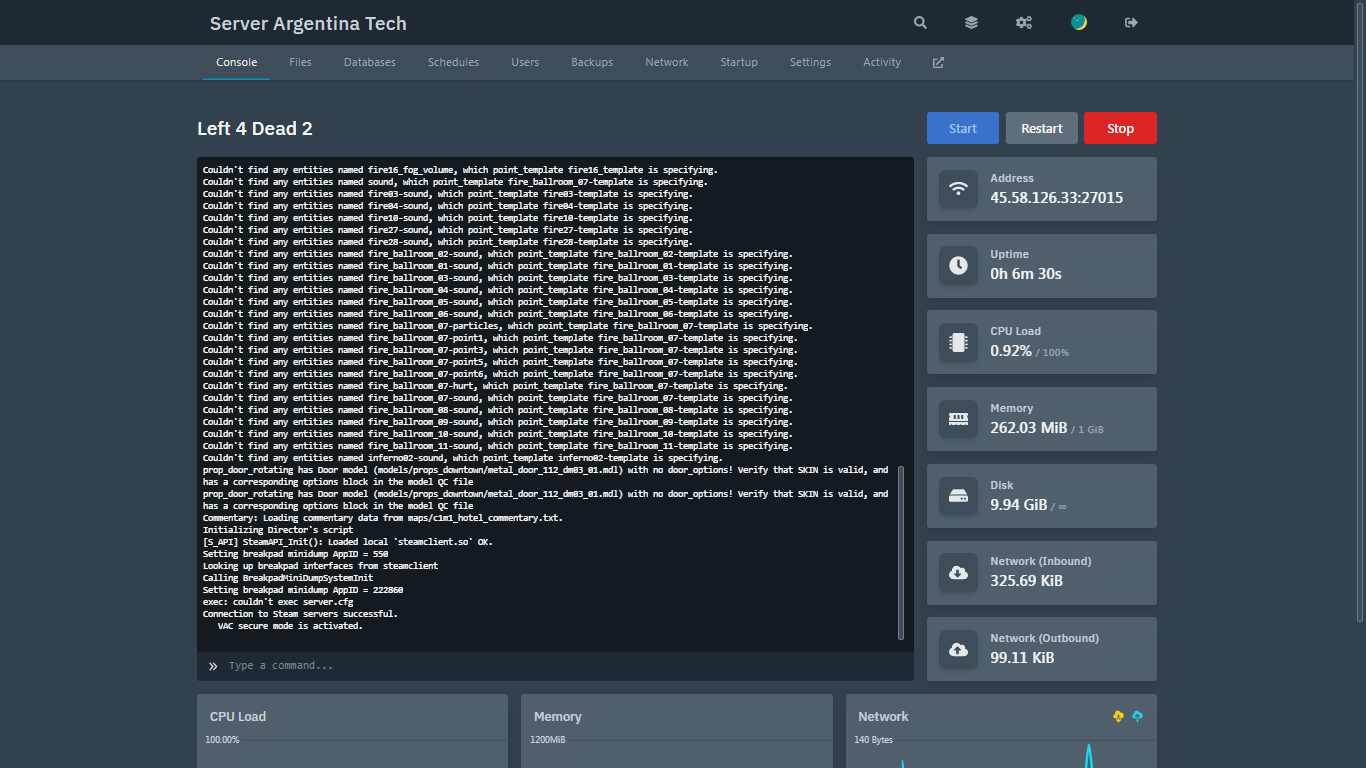This screenshot has height=768, width=1366.
Task: Click the Wi-Fi icon beside Address
Action: pos(958,189)
